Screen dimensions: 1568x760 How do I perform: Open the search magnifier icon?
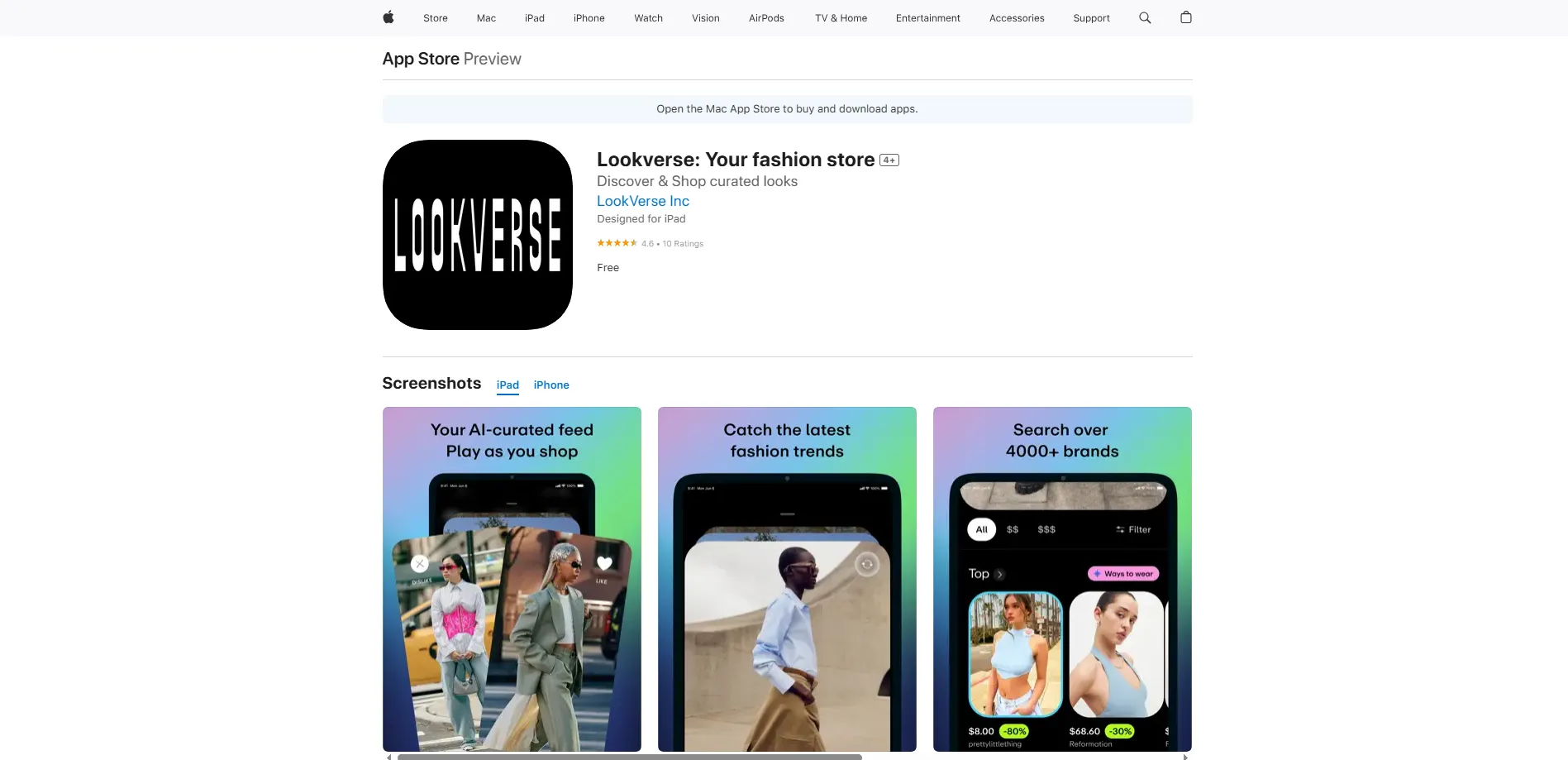[1145, 17]
